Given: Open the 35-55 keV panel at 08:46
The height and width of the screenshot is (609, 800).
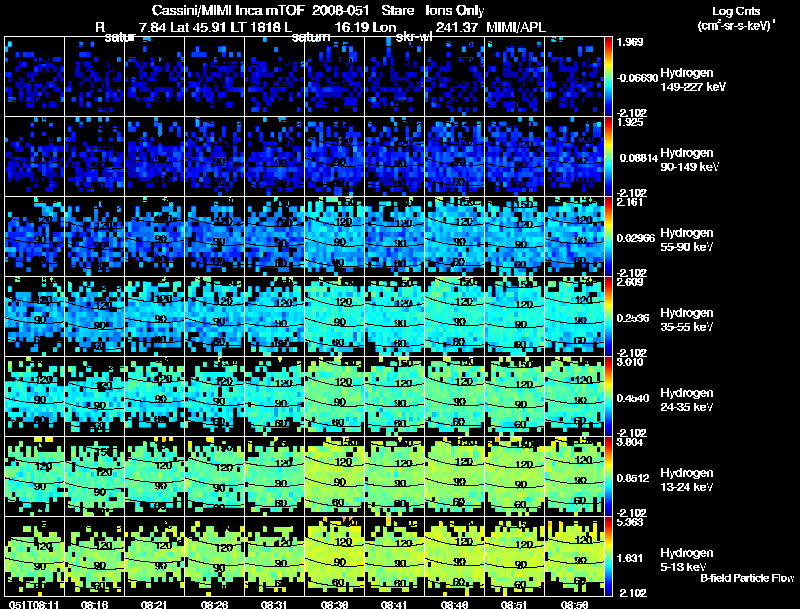Looking at the screenshot, I should coord(455,317).
